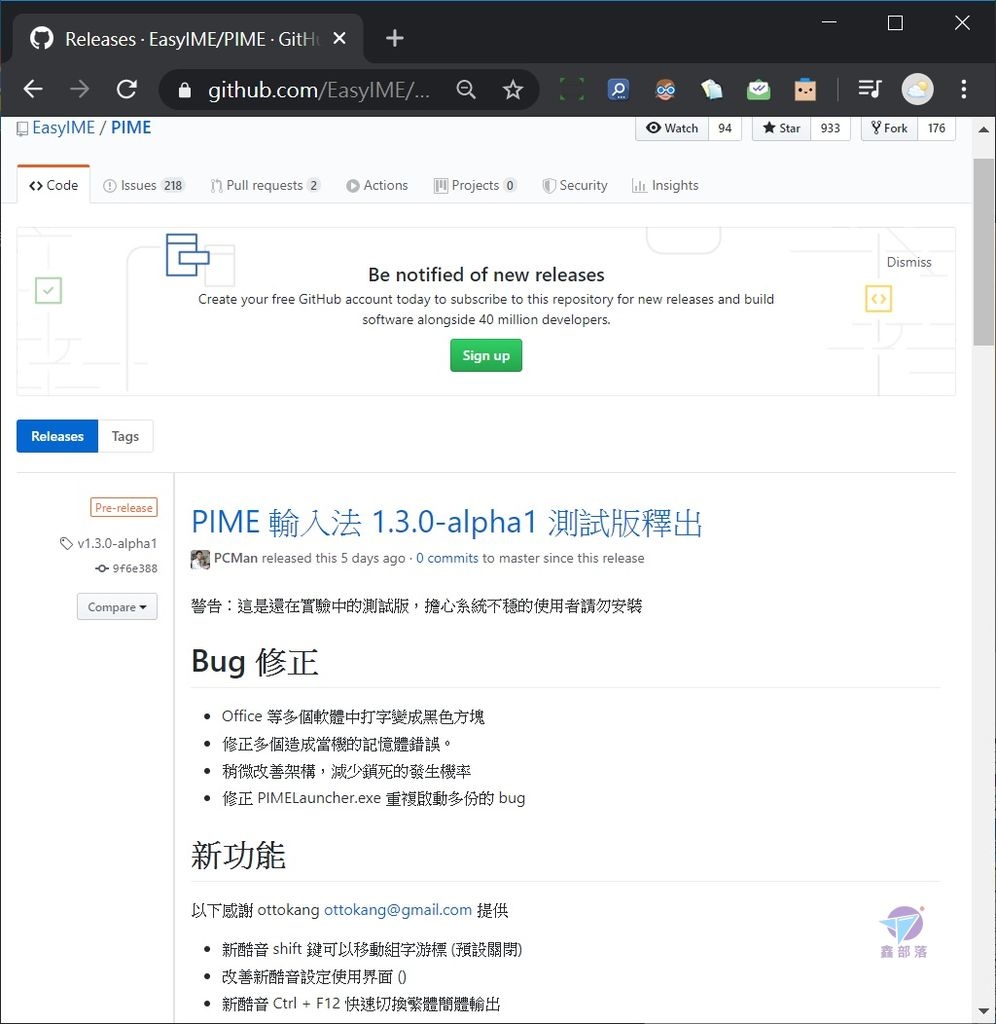This screenshot has width=996, height=1024.
Task: Open the Insights tab
Action: (665, 185)
